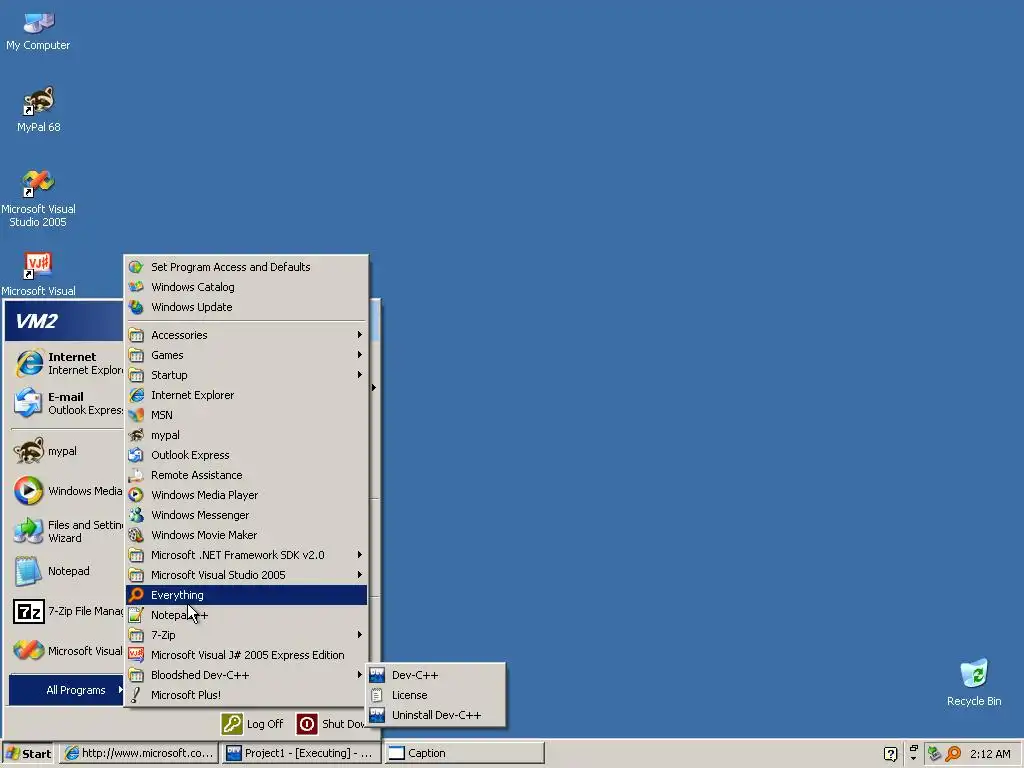Viewport: 1024px width, 768px height.
Task: Launch Internet Explorer from All Programs list
Action: coord(246,395)
